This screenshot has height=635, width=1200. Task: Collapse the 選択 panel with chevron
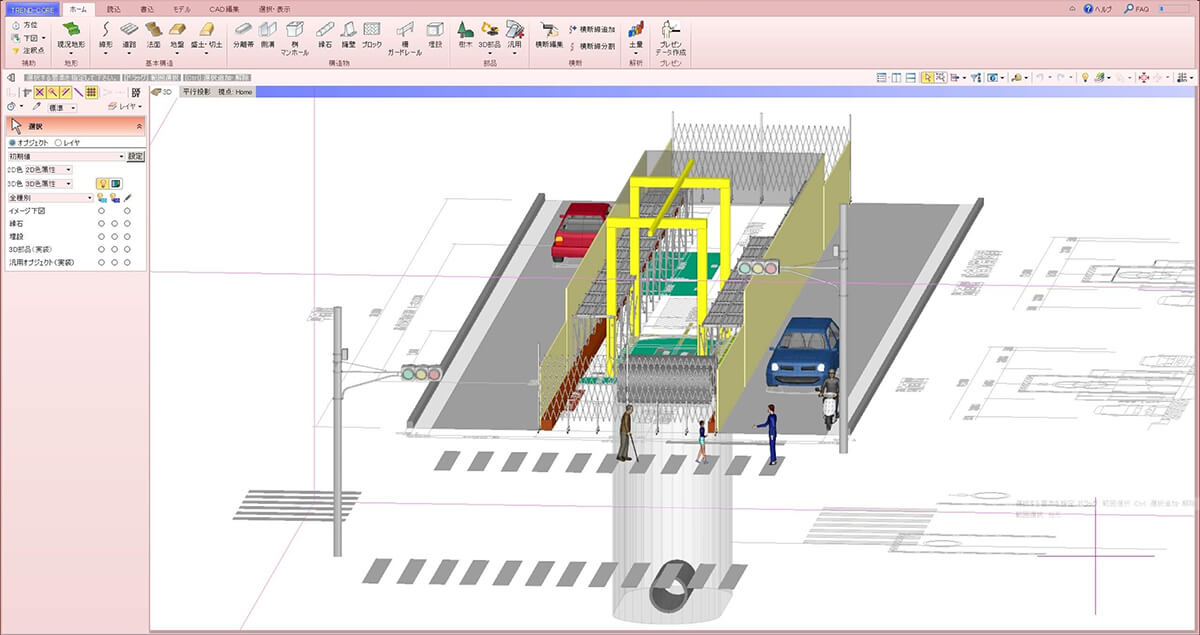tap(138, 127)
